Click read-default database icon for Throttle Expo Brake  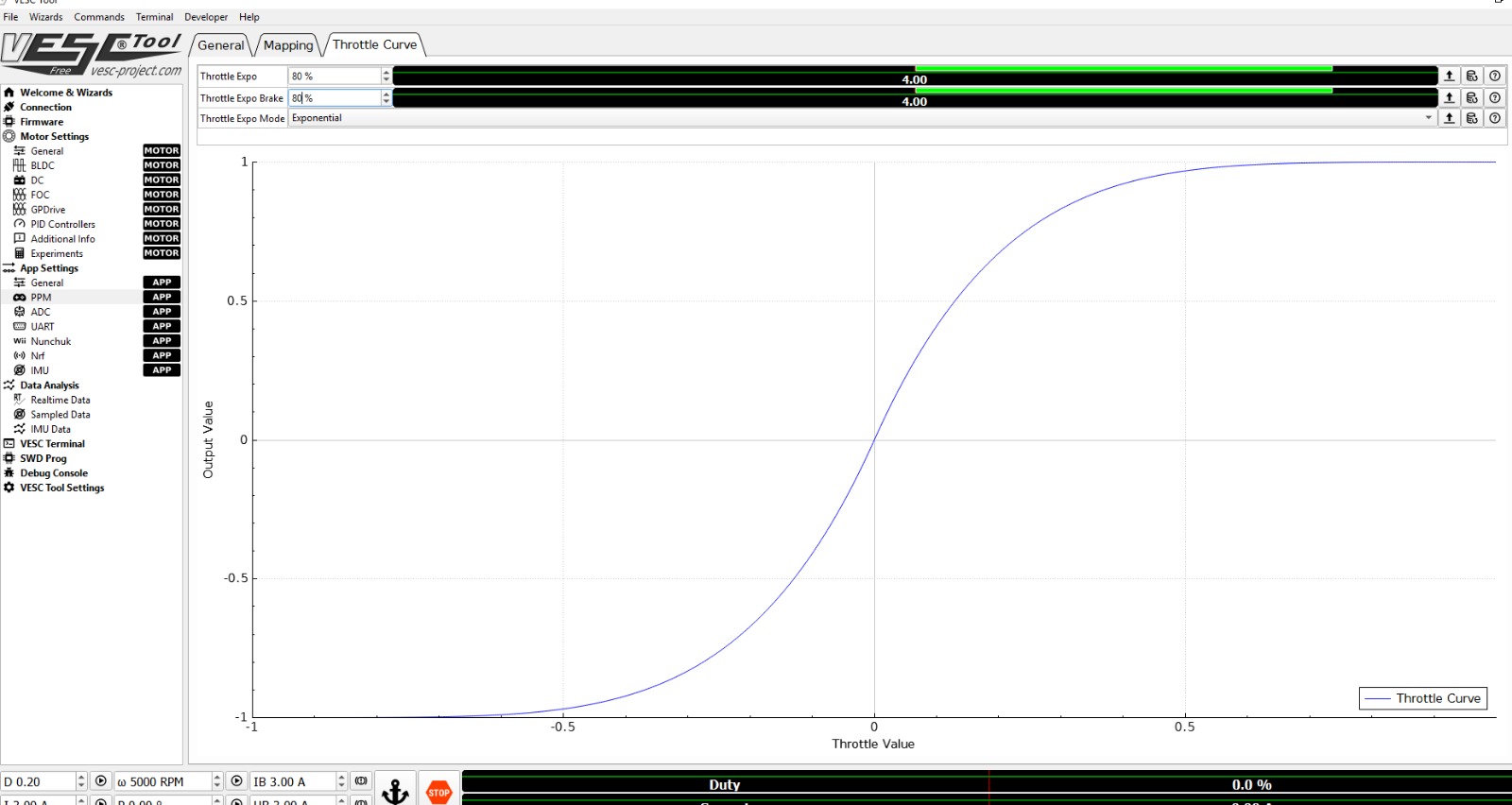[1471, 97]
